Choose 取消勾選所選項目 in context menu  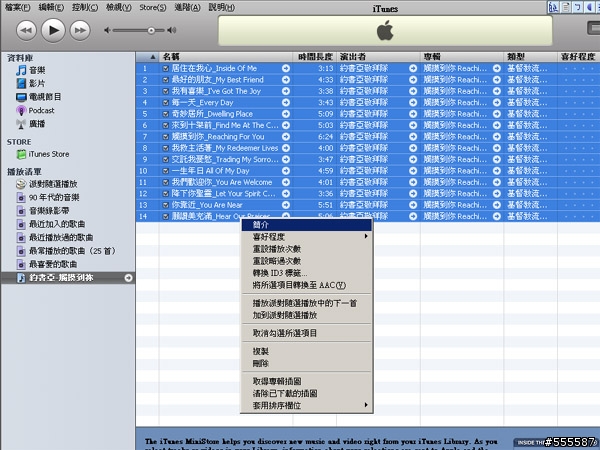coord(307,333)
